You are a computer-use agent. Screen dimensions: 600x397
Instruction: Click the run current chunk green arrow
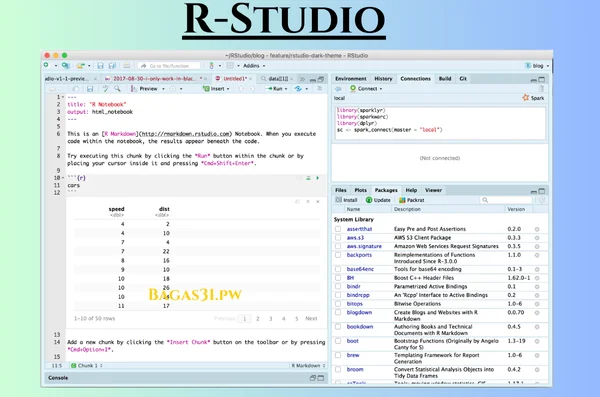(x=317, y=178)
